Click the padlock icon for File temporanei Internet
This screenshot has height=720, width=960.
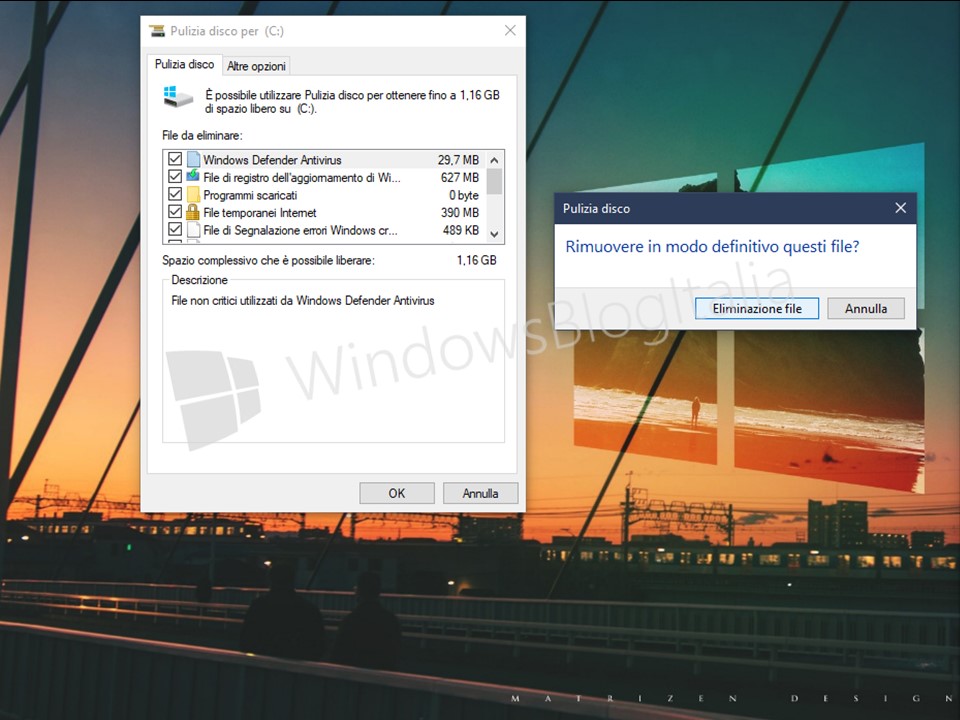coord(193,213)
